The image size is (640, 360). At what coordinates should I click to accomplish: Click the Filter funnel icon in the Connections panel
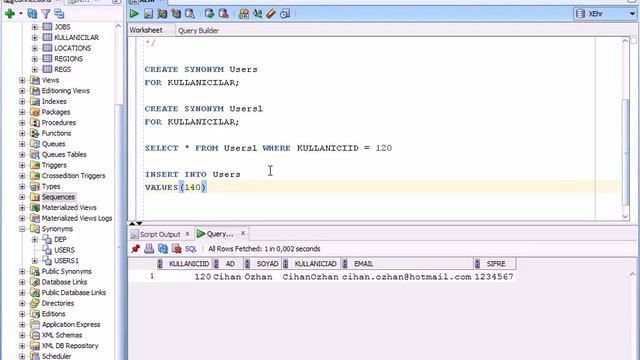click(x=46, y=14)
